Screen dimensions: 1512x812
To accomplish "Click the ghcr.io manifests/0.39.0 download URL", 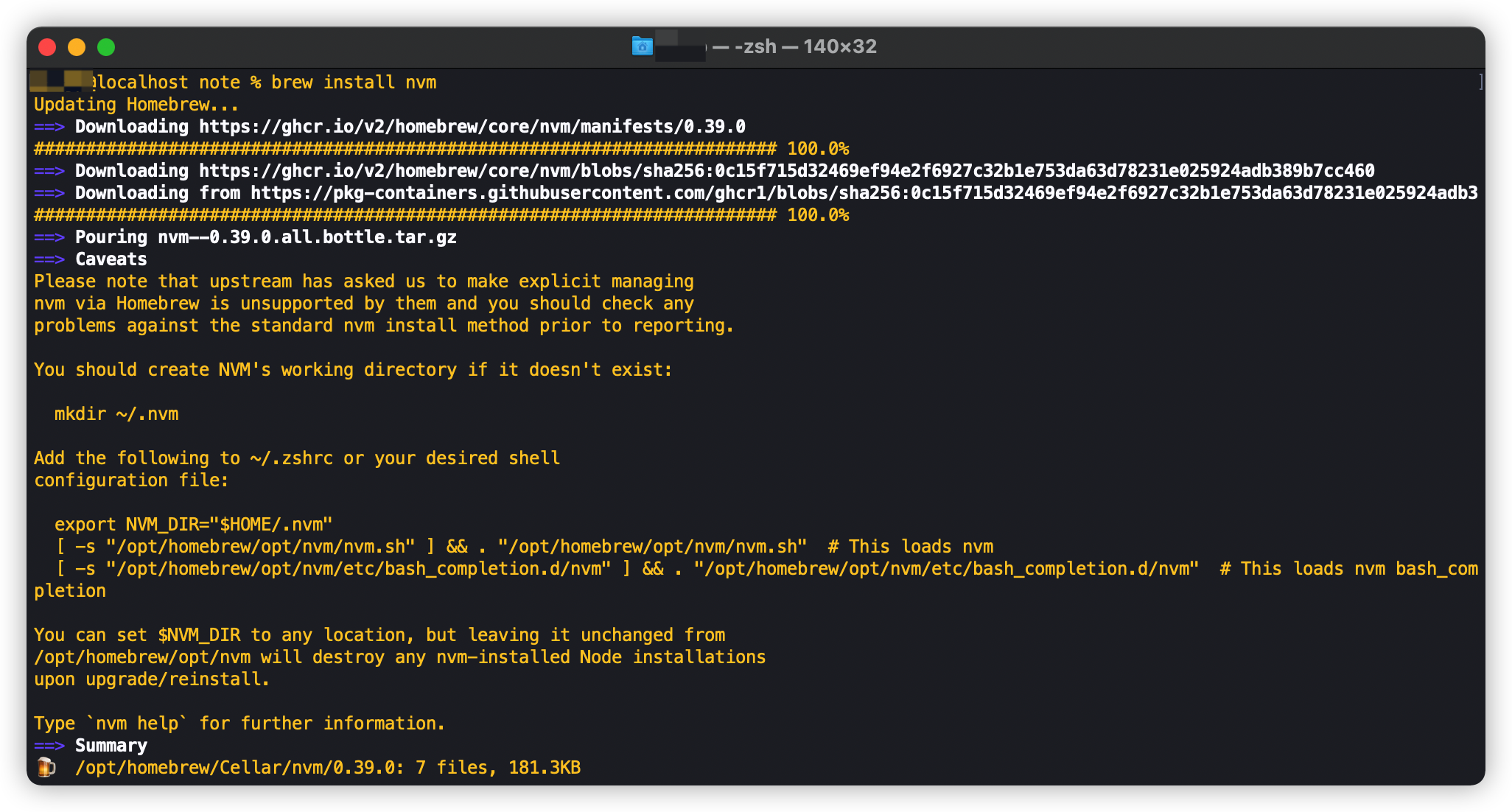I will (x=472, y=127).
